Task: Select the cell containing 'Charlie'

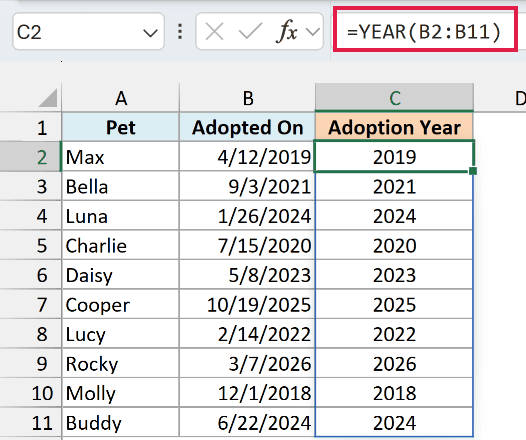Action: (121, 245)
